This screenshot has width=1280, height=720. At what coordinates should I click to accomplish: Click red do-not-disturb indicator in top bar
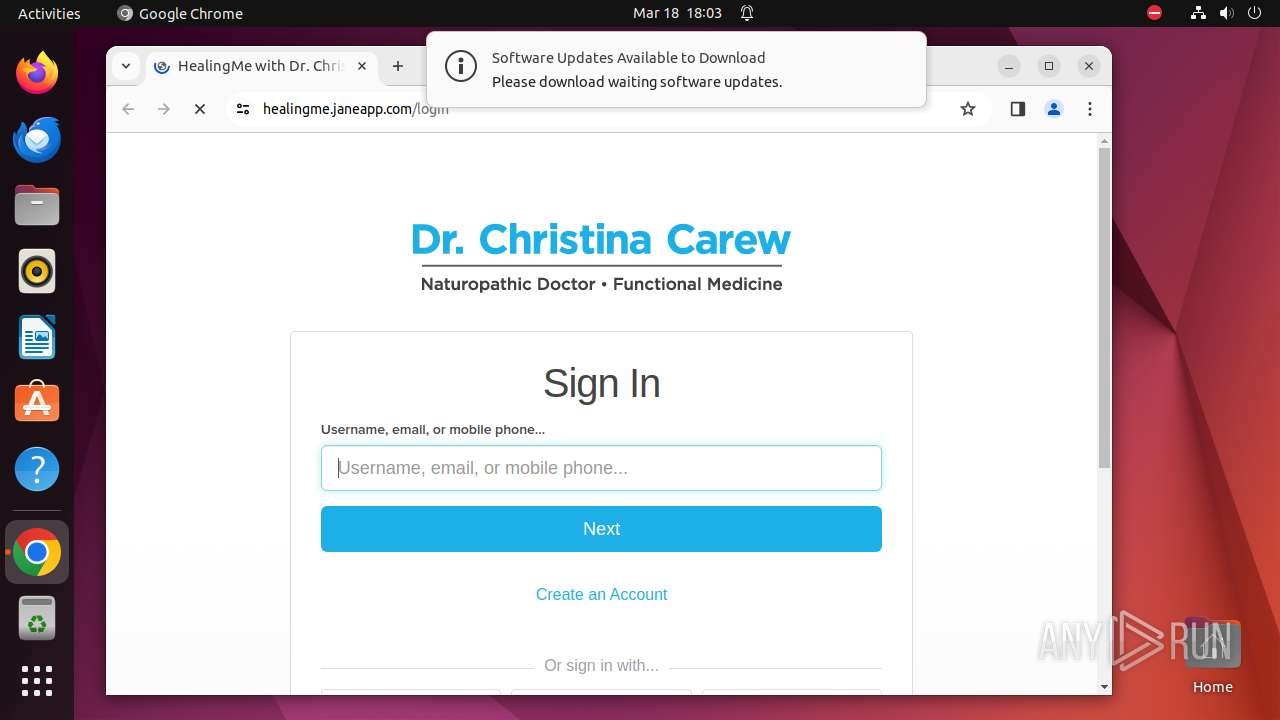click(1154, 13)
